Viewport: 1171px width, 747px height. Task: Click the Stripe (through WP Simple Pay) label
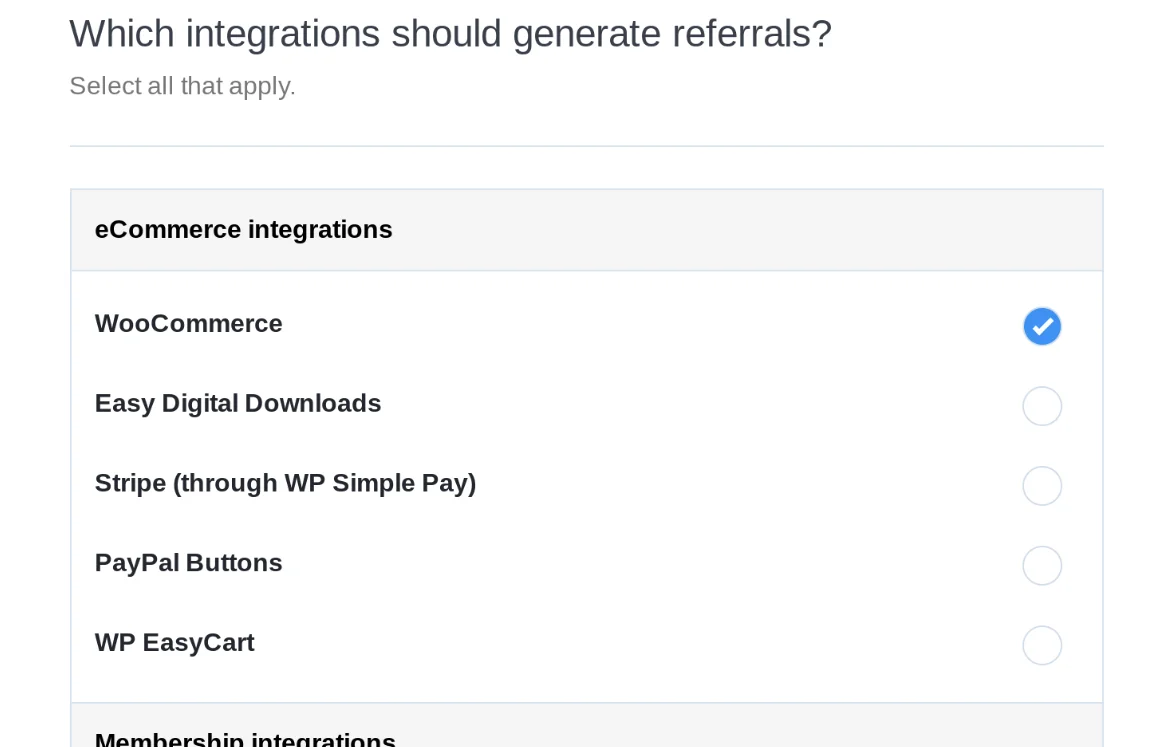285,483
